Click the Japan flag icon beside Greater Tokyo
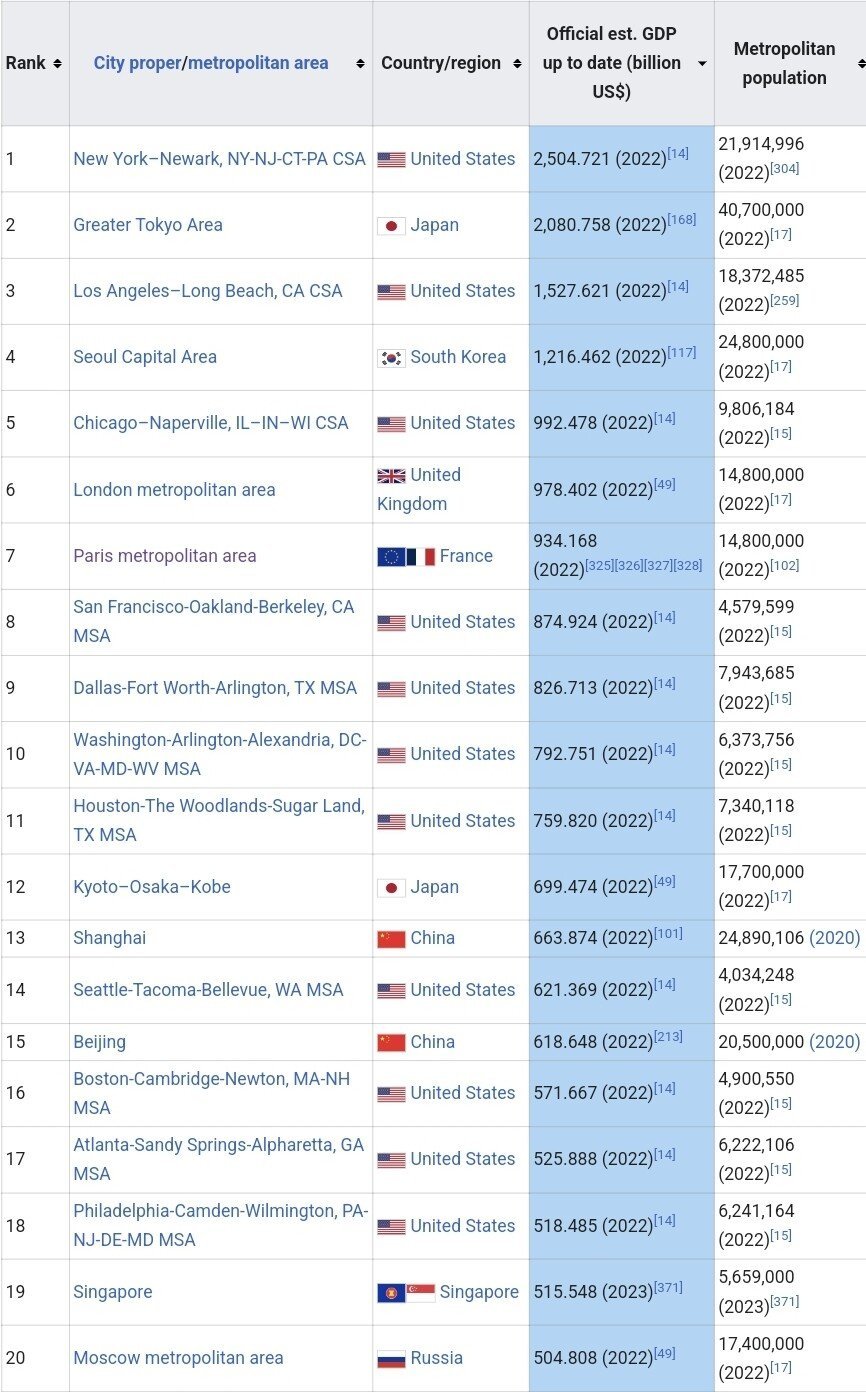The height and width of the screenshot is (1392, 866). (x=391, y=226)
